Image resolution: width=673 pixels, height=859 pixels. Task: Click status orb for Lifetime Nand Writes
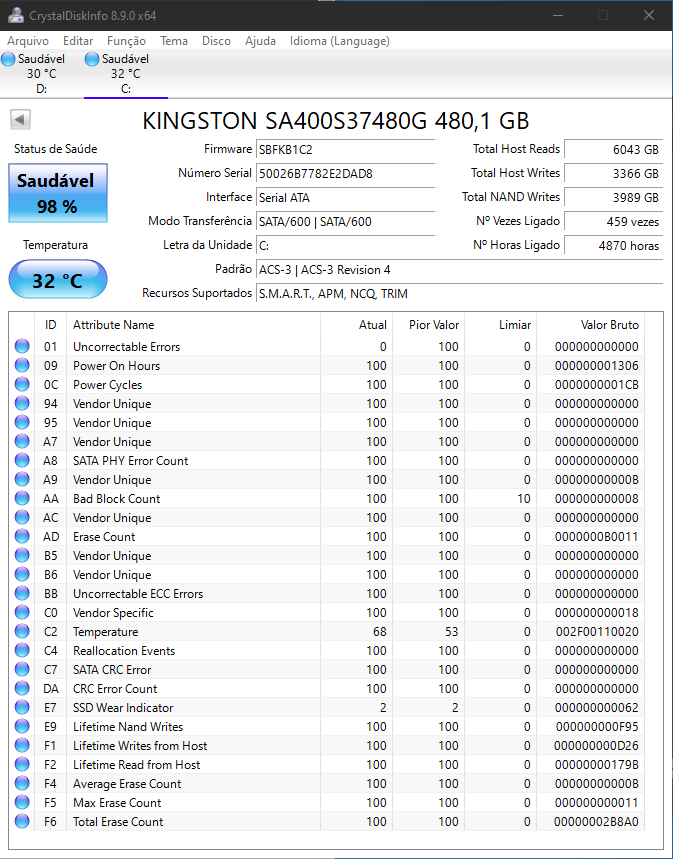pos(22,726)
